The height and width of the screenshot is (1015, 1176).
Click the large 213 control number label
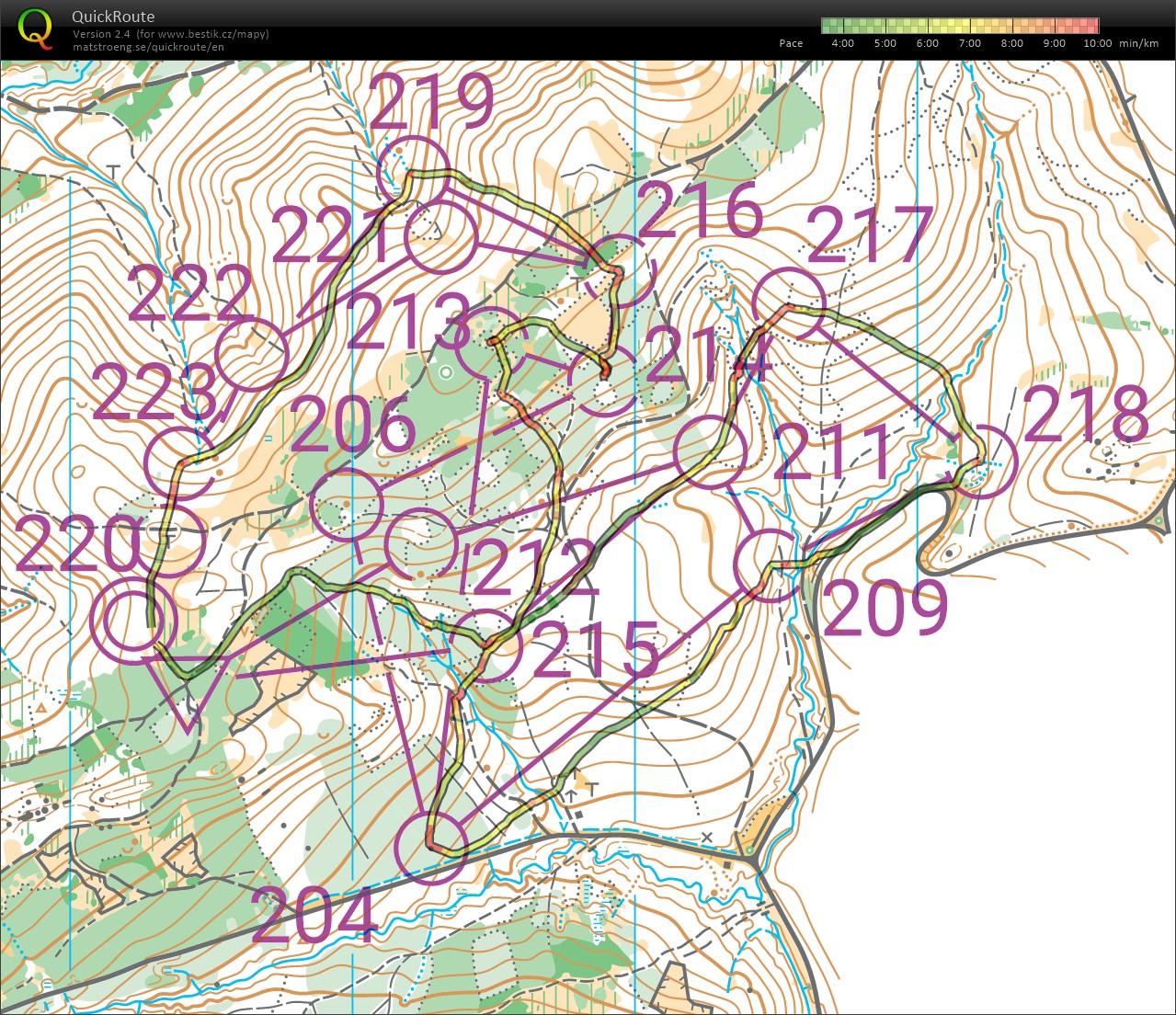(x=408, y=322)
